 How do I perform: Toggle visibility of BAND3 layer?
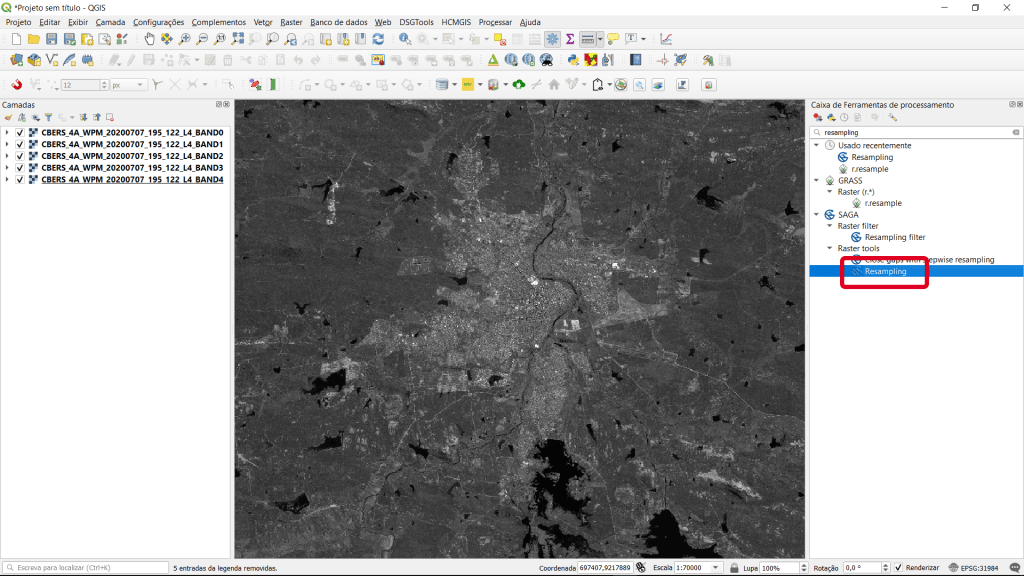pyautogui.click(x=20, y=168)
